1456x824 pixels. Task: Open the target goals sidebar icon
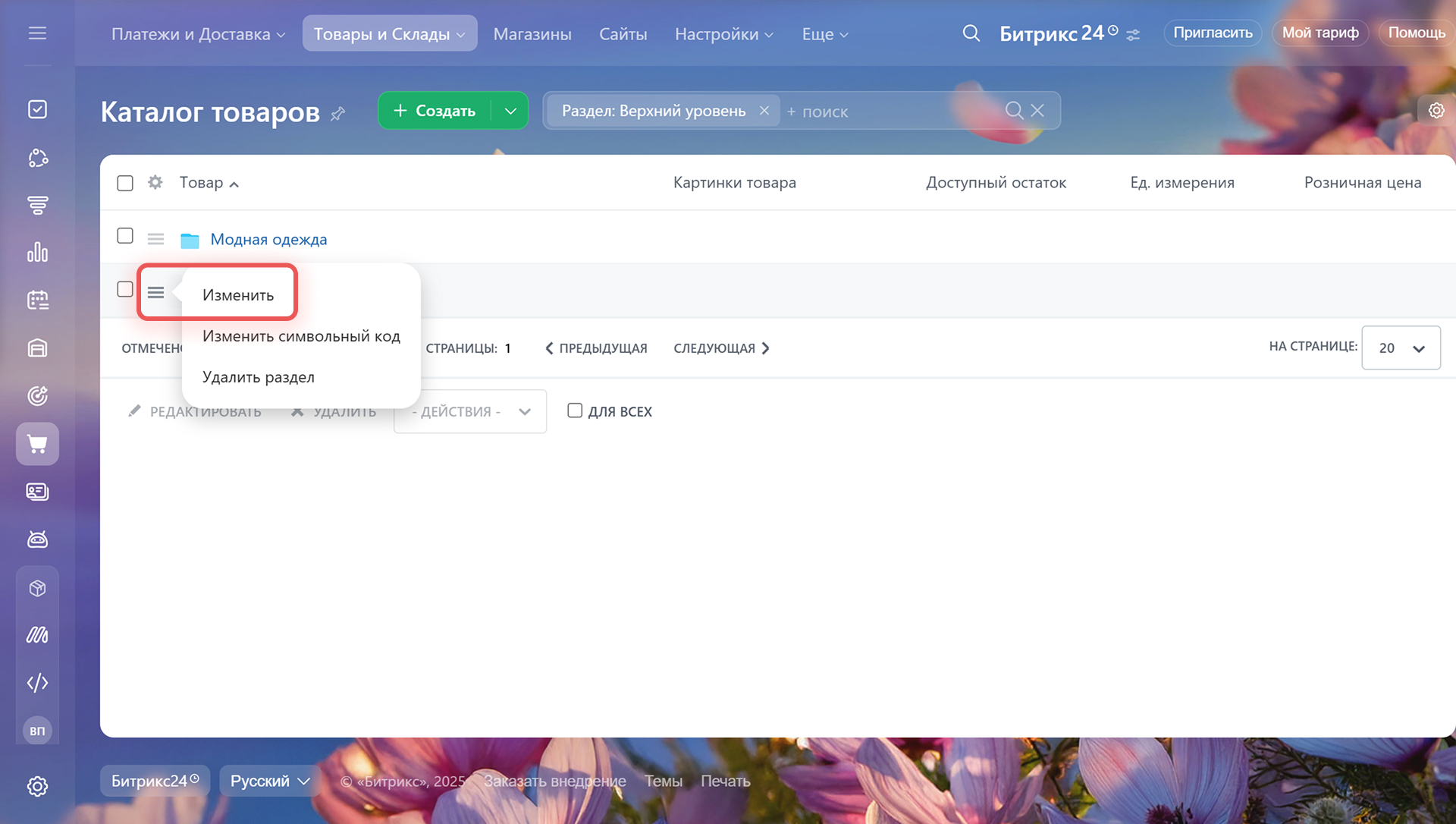coord(37,396)
